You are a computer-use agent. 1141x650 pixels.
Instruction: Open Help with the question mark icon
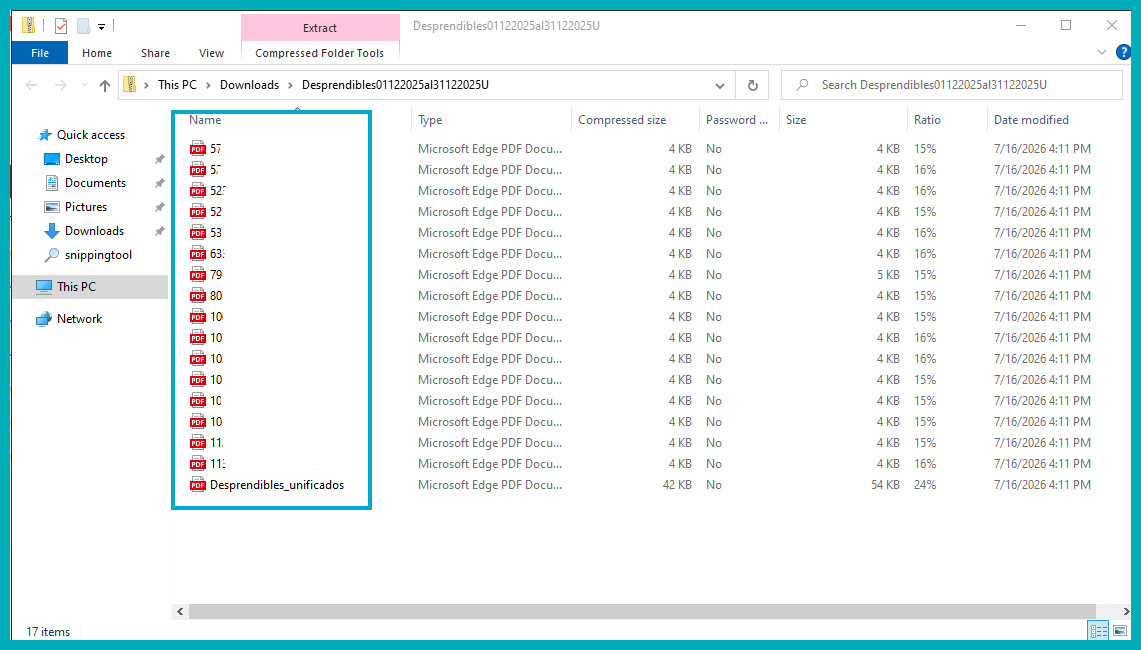(x=1124, y=52)
